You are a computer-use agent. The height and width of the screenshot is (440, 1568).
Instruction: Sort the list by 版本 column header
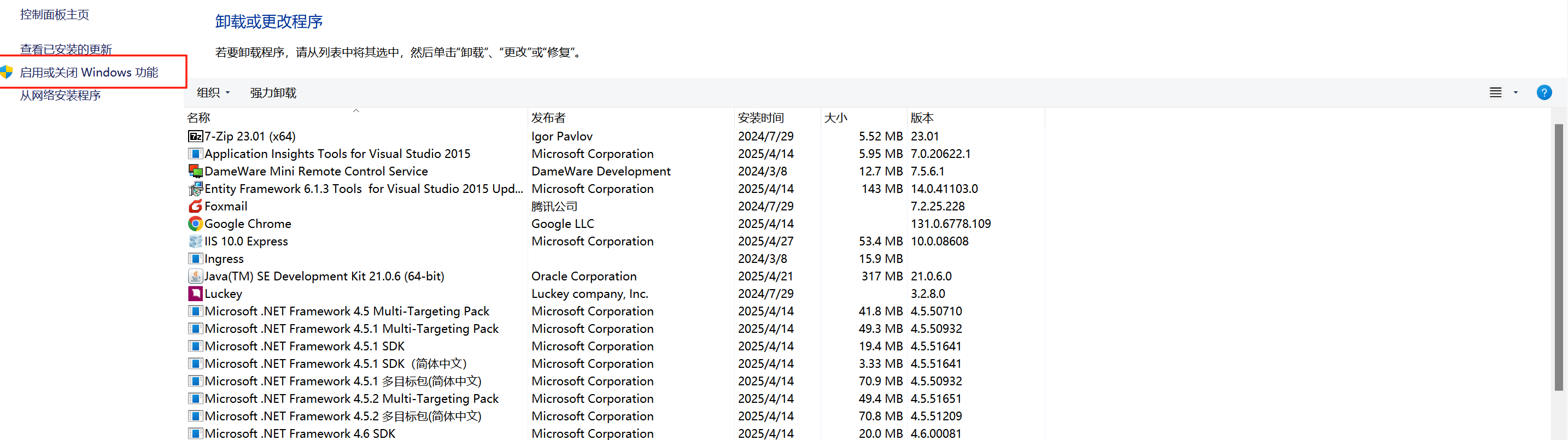976,118
